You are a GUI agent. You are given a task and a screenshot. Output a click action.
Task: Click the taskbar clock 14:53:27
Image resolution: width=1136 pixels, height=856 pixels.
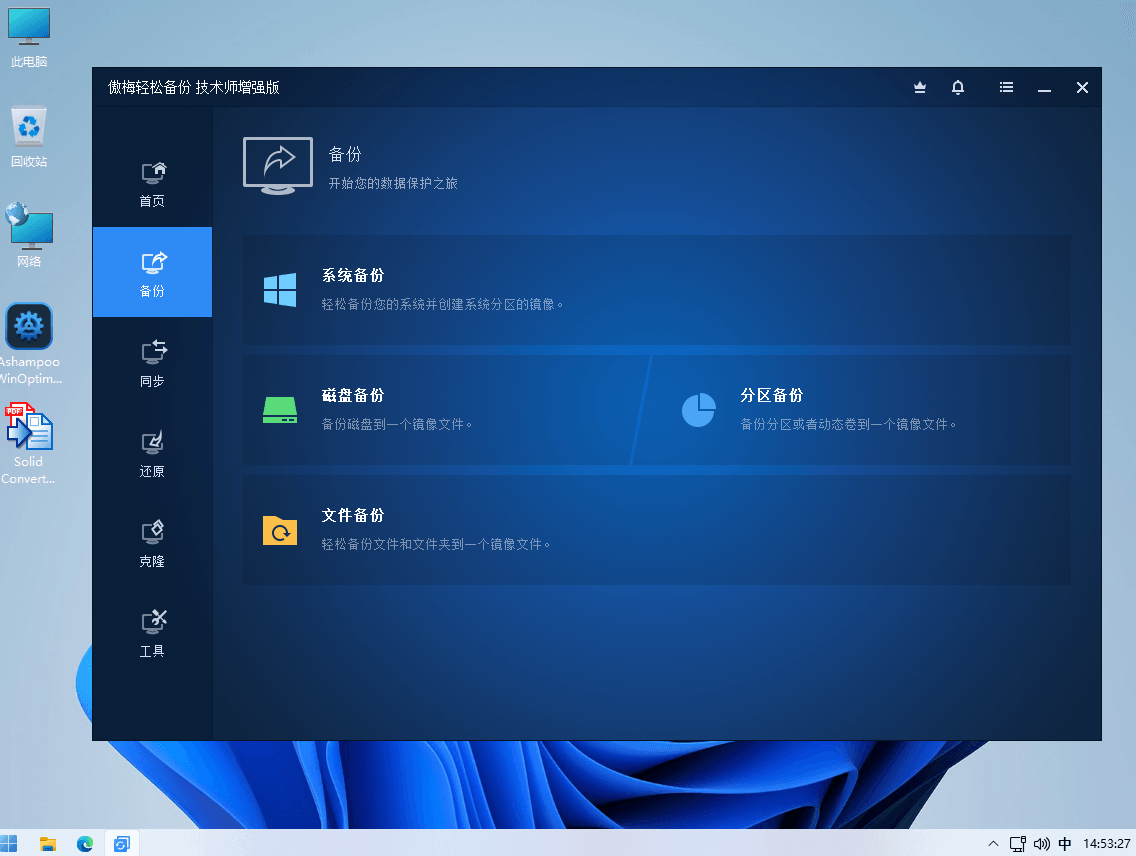pyautogui.click(x=1106, y=844)
